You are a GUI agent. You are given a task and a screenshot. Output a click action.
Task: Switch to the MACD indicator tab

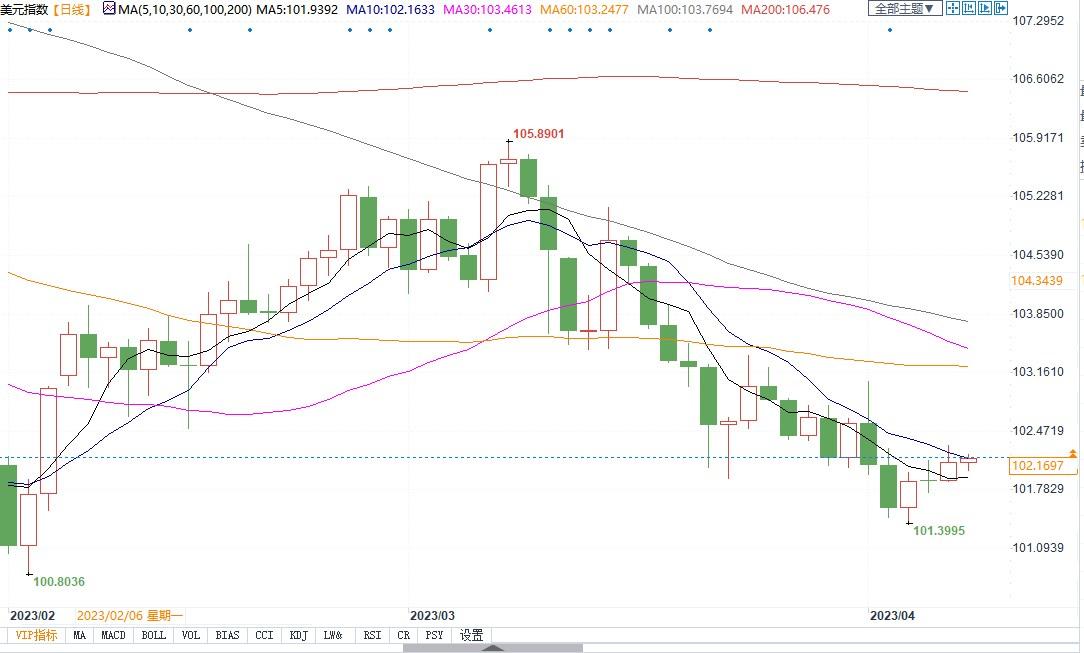click(x=113, y=635)
